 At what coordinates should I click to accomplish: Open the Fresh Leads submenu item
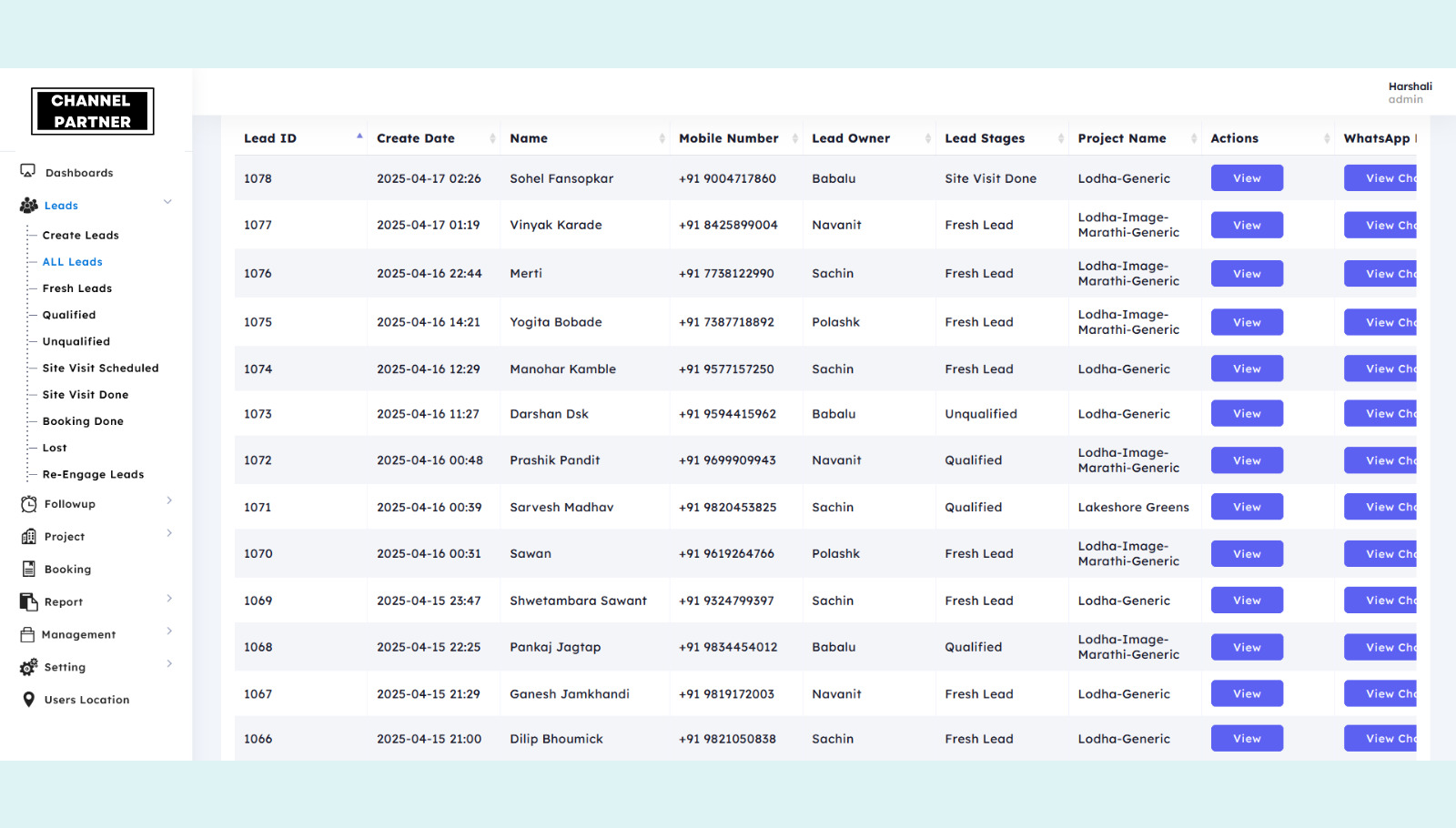tap(77, 288)
